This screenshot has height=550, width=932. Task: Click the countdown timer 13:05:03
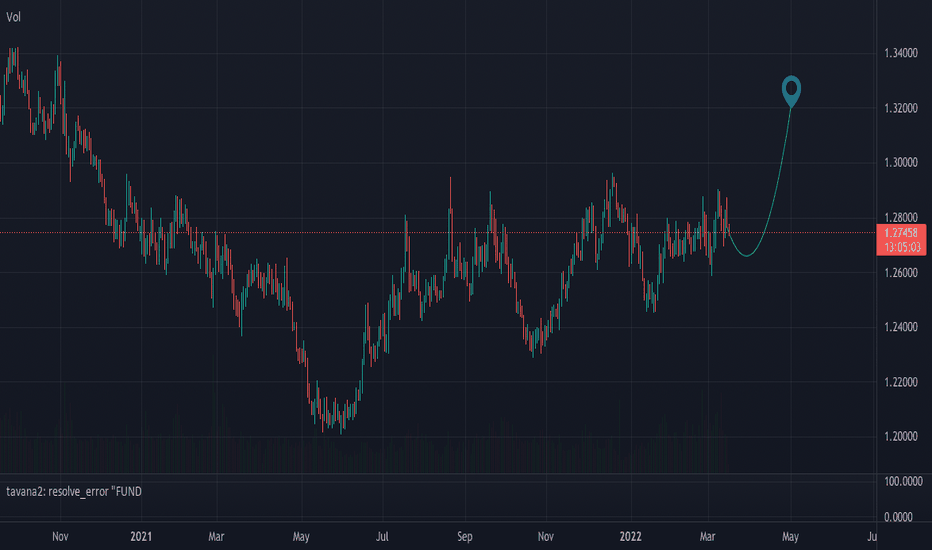point(902,247)
